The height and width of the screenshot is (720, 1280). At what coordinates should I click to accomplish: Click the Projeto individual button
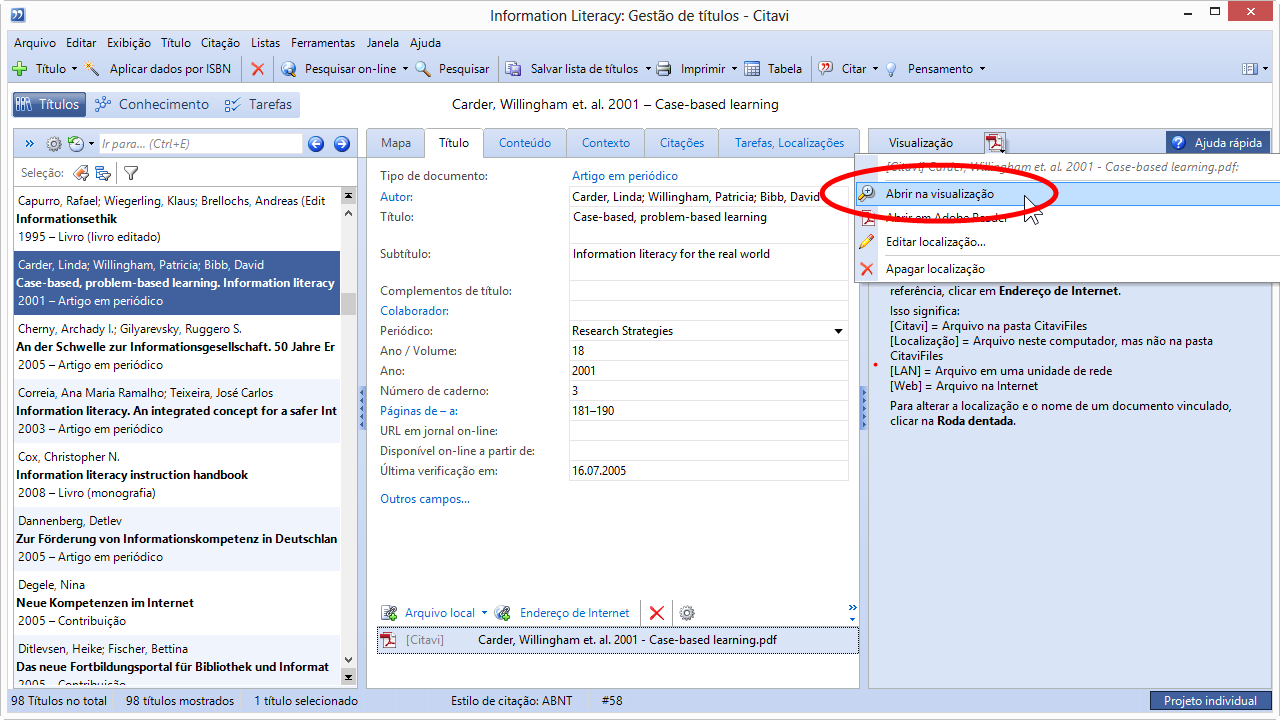point(1210,701)
